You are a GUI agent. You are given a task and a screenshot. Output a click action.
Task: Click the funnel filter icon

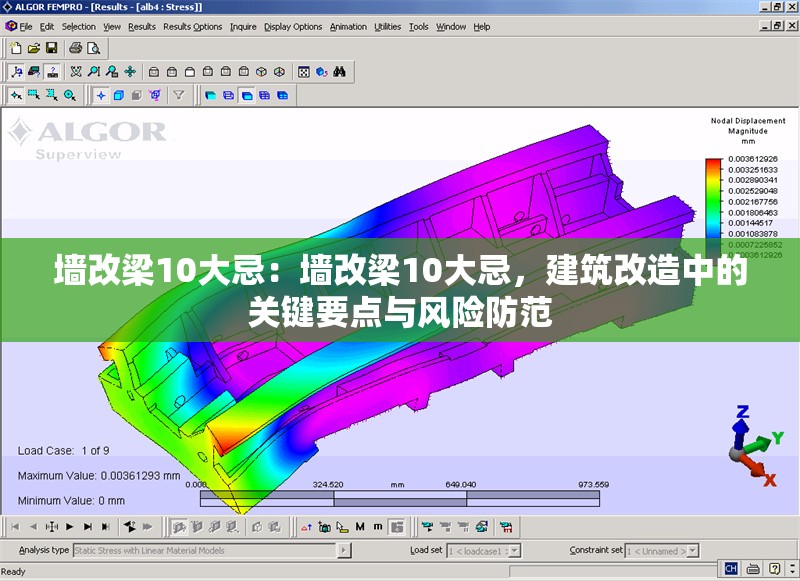coord(179,96)
